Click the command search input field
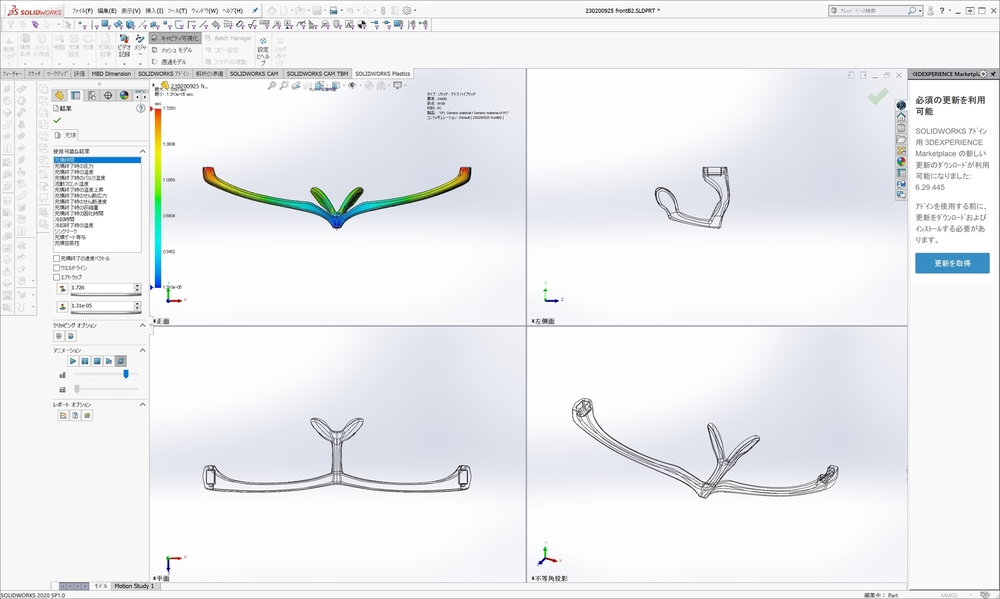 872,11
